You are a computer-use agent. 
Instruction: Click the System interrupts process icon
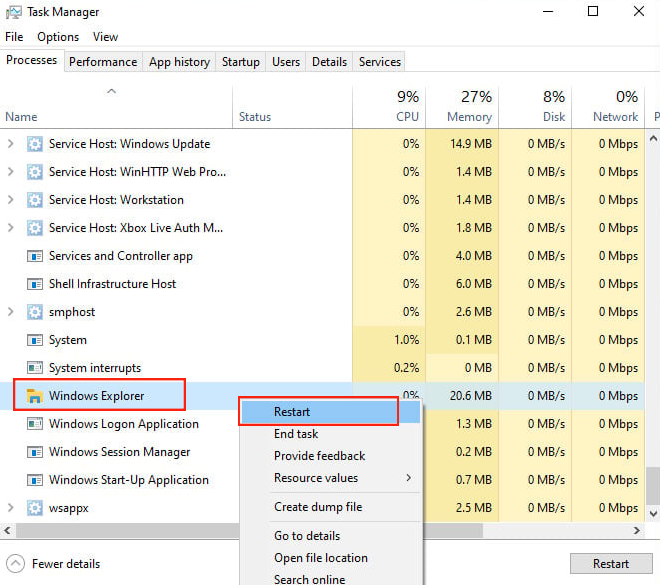35,368
